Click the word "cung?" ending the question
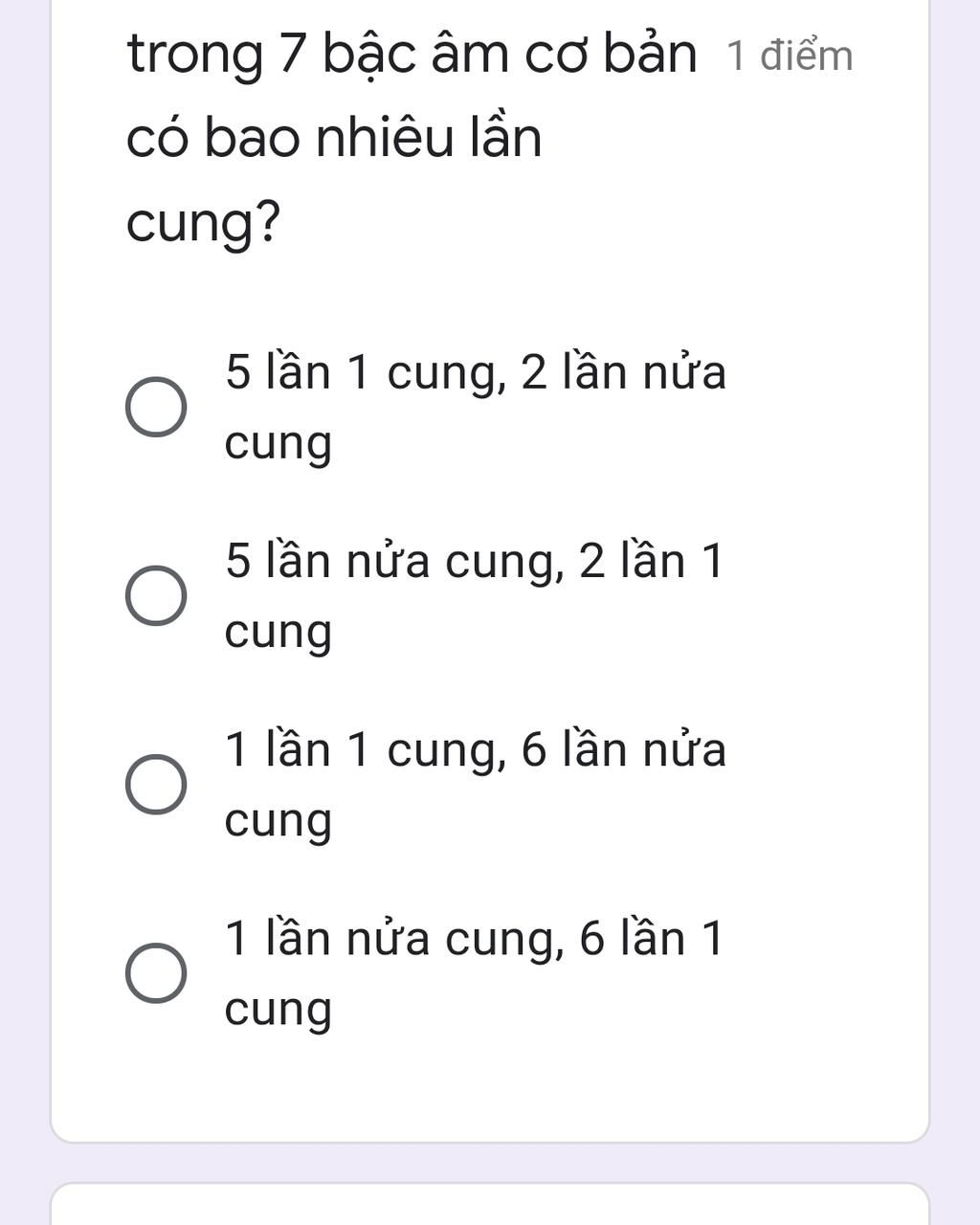This screenshot has width=980, height=1225. pos(204,223)
